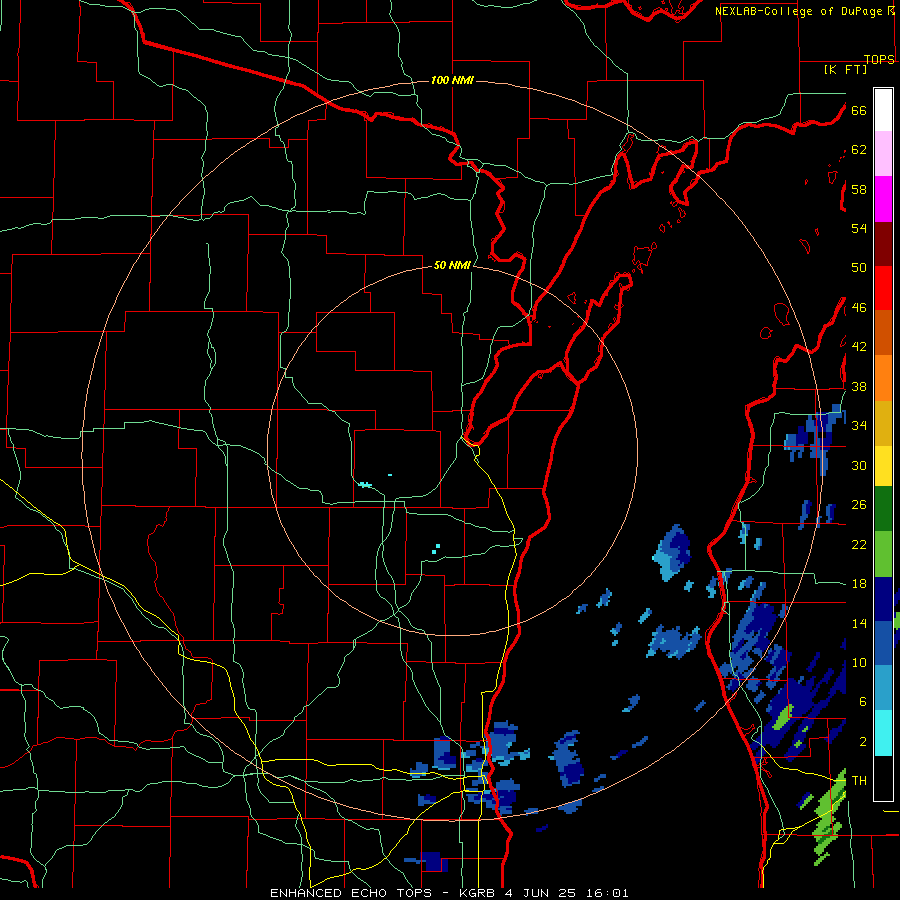
Task: Click the '4 JUN 25' date in the footer
Action: 541,893
